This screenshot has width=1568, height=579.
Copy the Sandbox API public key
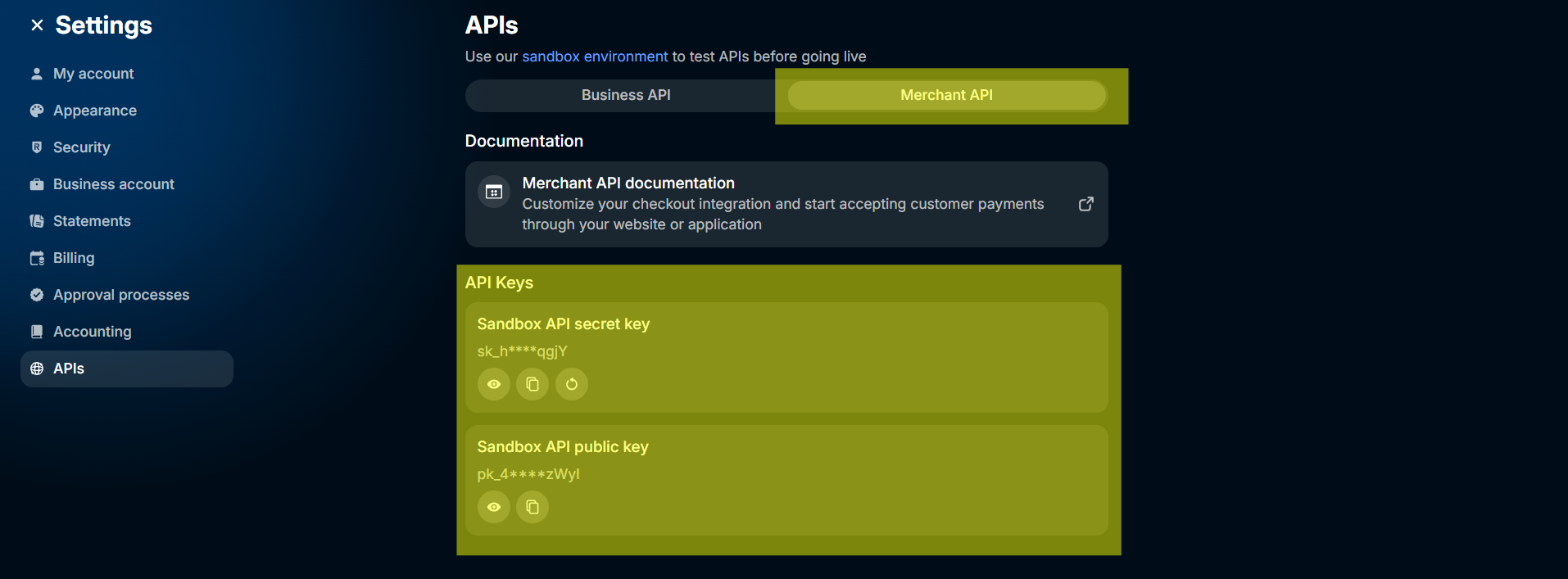pos(532,507)
